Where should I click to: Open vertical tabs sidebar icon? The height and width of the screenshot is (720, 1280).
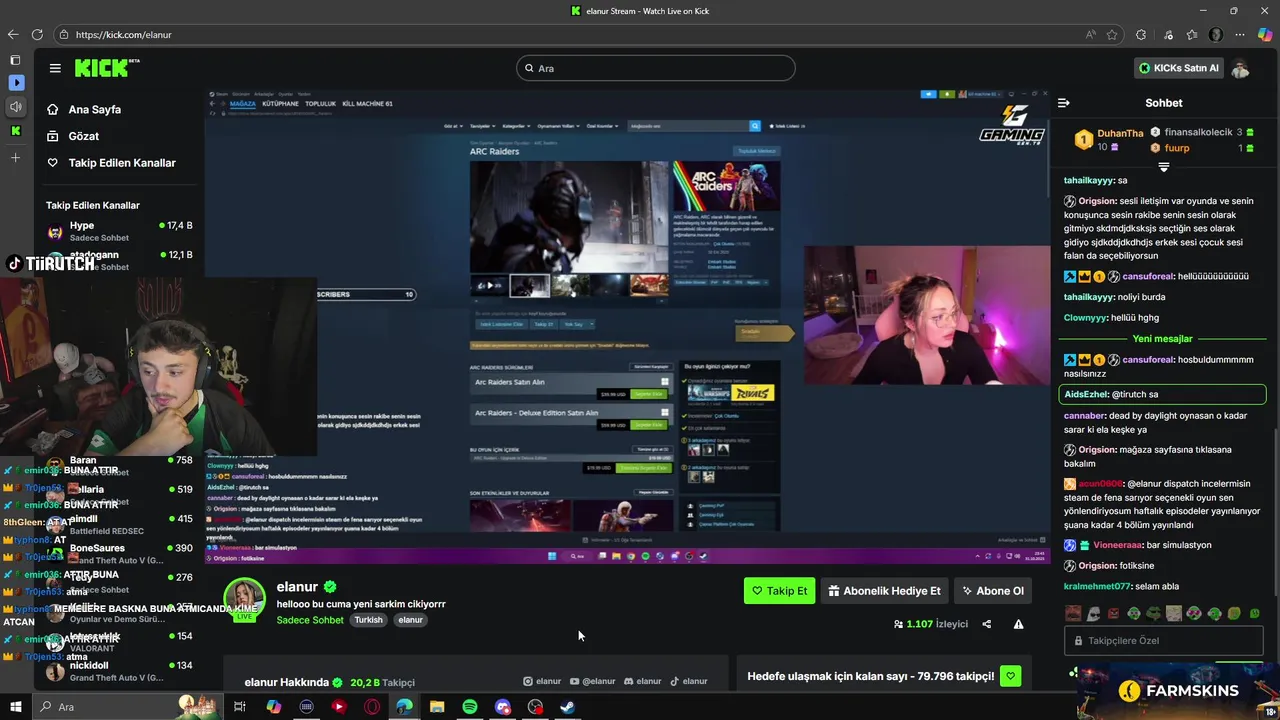(15, 60)
